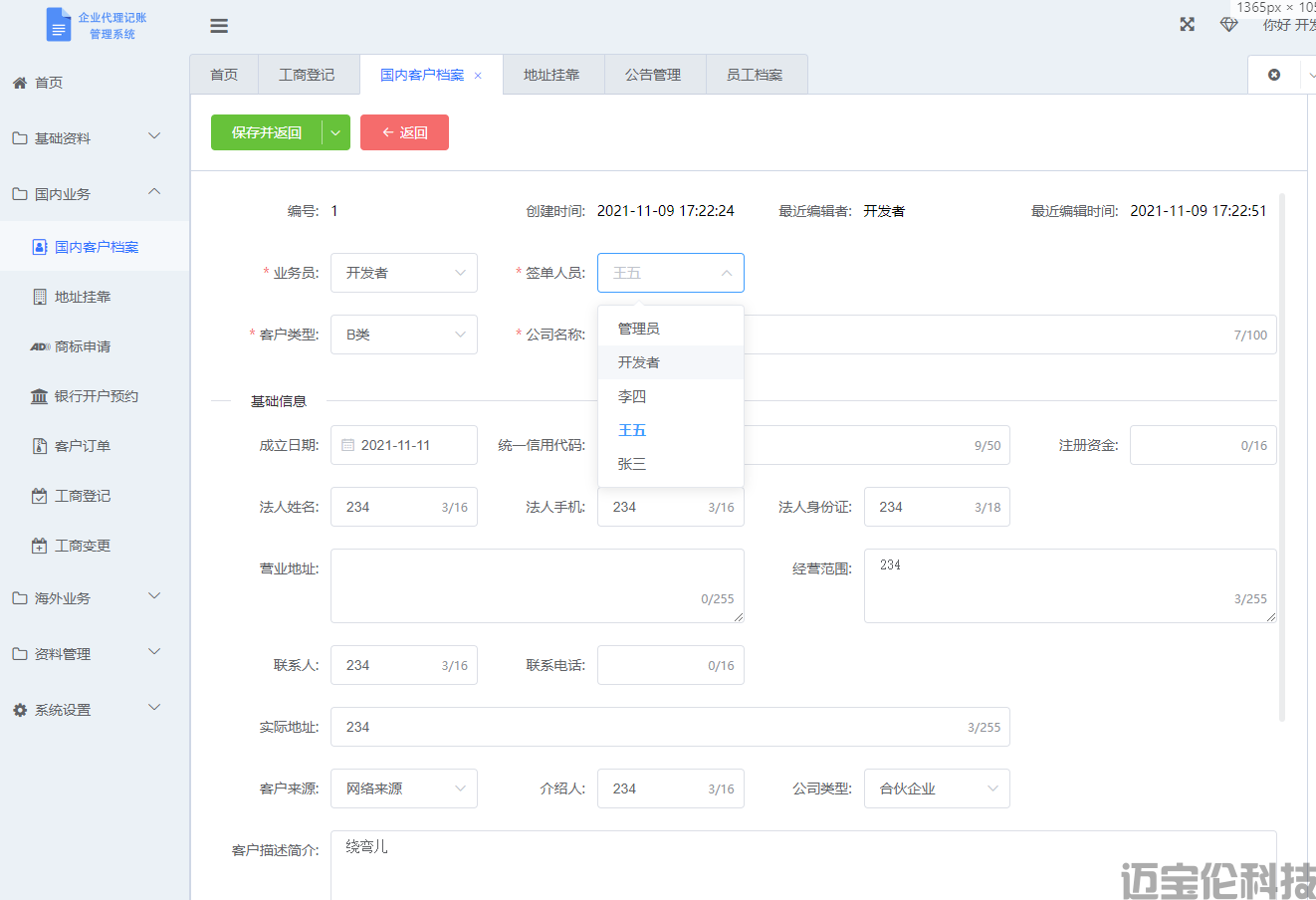This screenshot has width=1316, height=900.
Task: Select 李四 from the dropdown list
Action: (671, 396)
